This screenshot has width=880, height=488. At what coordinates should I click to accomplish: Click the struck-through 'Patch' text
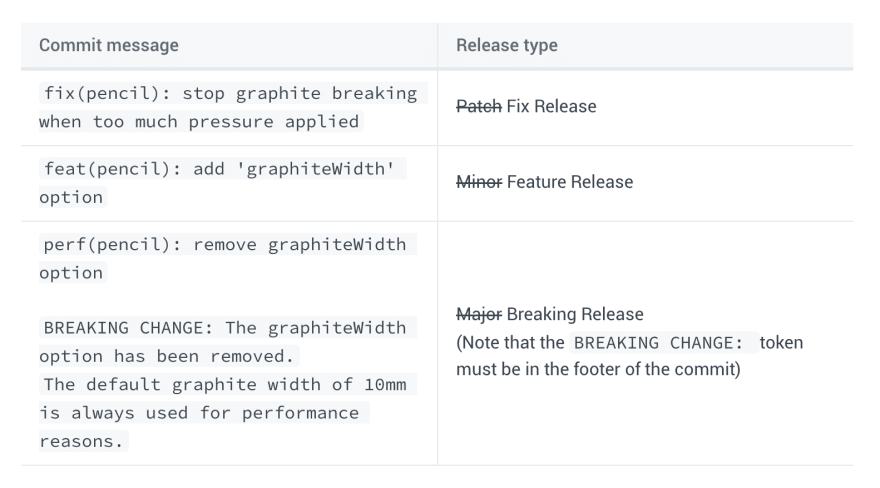479,106
